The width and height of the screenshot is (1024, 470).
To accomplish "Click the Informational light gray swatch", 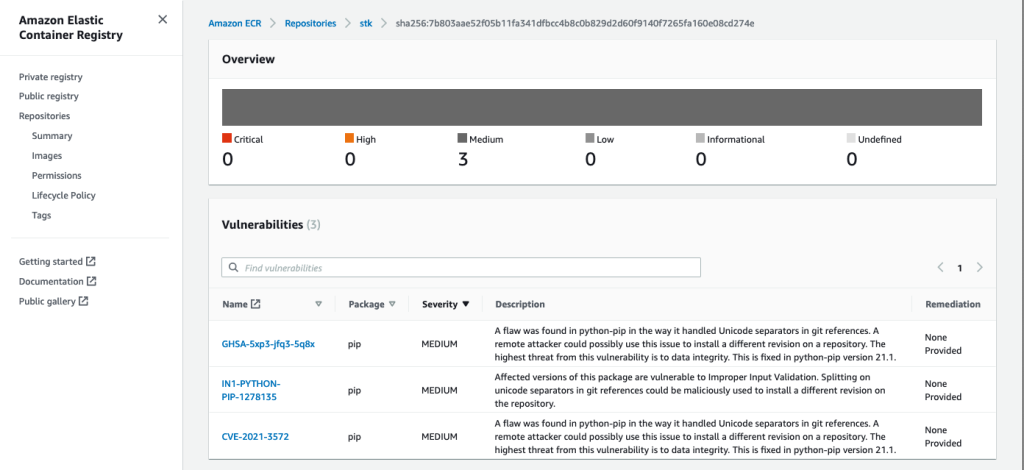I will click(x=700, y=138).
